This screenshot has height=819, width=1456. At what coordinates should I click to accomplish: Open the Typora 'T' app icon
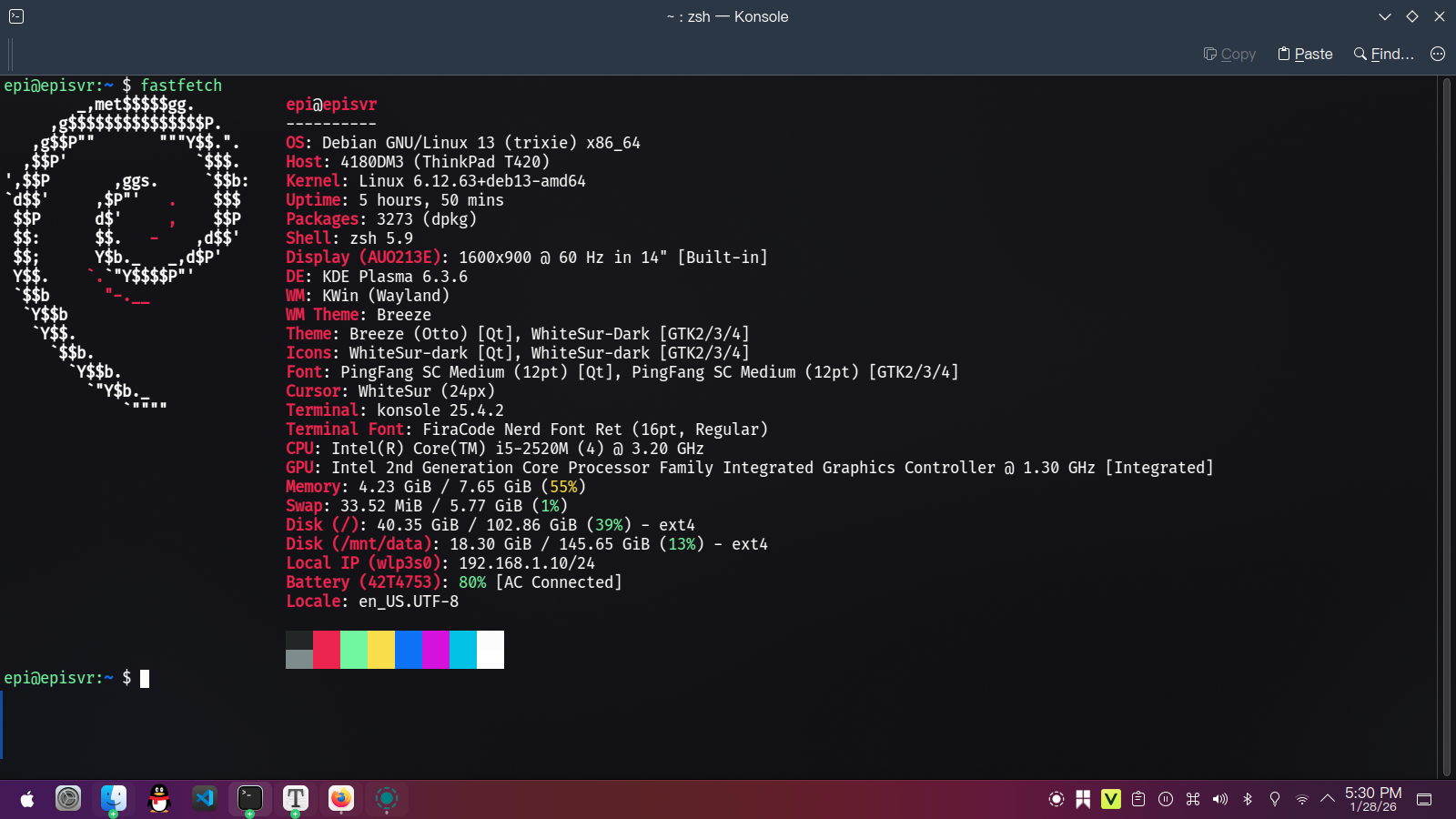click(x=296, y=799)
